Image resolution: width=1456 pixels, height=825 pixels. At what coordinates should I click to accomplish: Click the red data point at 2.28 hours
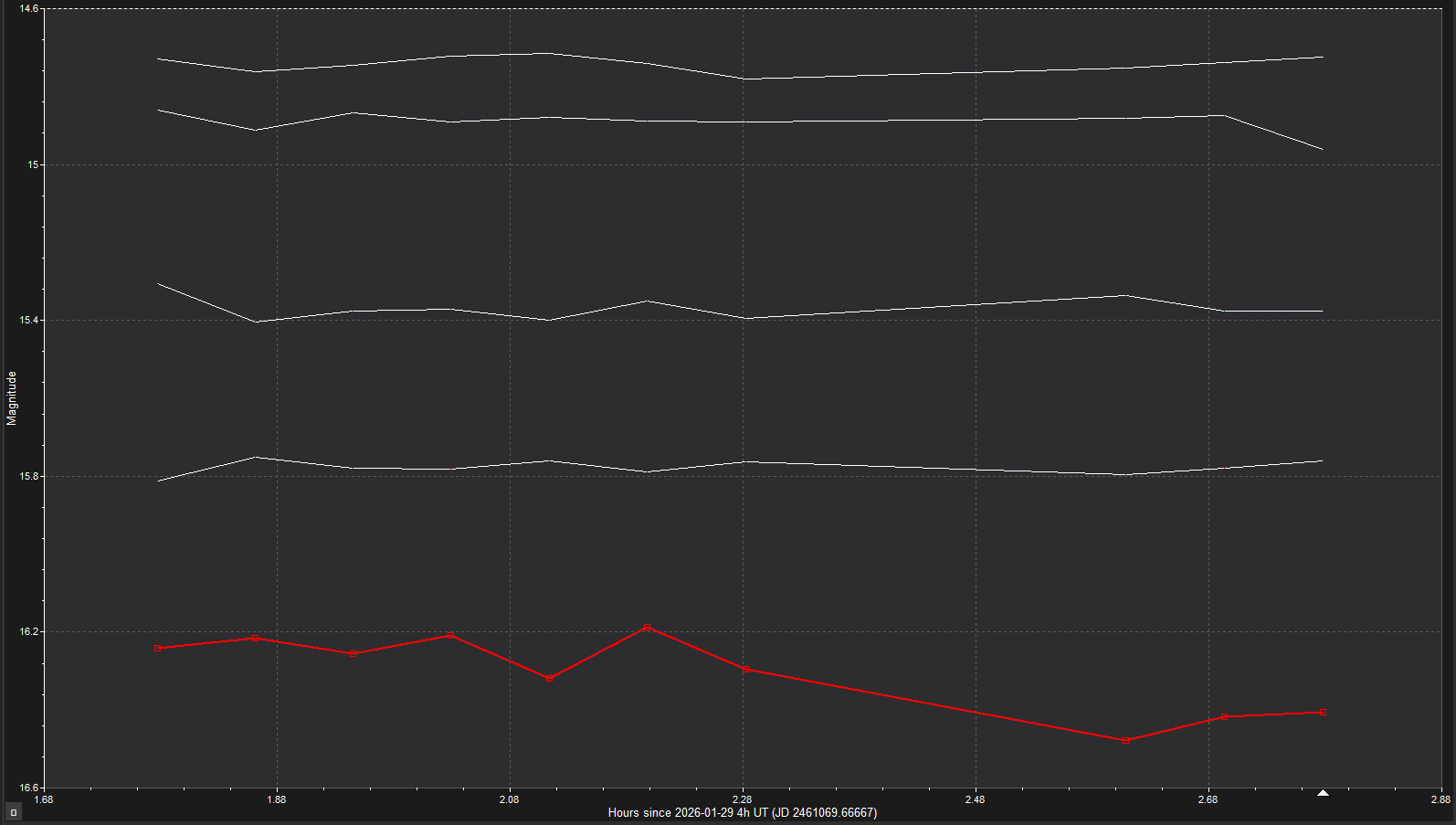click(745, 670)
